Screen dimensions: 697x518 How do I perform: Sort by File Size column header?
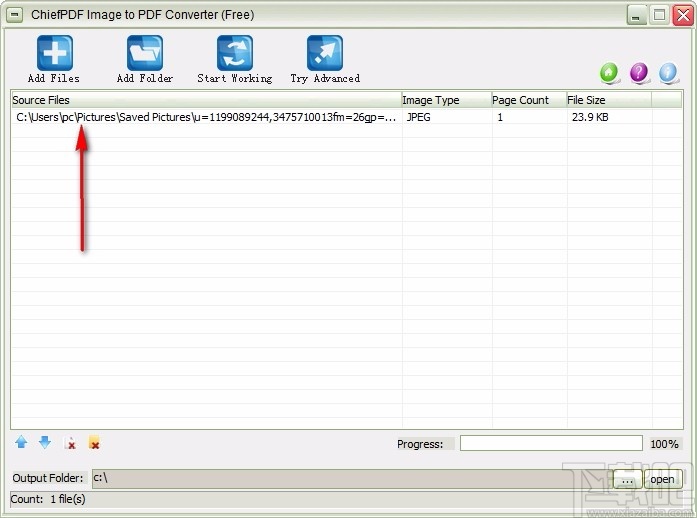609,100
